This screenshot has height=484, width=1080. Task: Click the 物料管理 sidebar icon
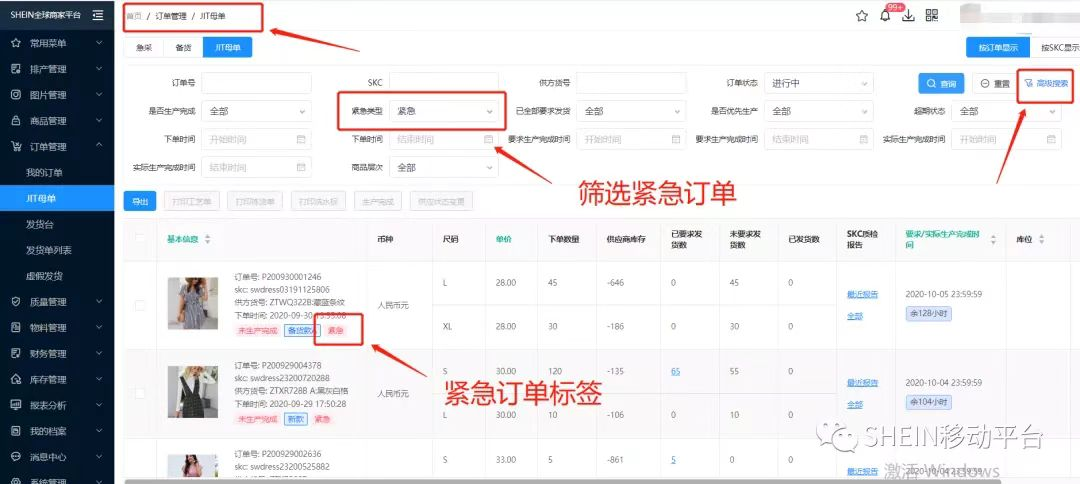[16, 328]
